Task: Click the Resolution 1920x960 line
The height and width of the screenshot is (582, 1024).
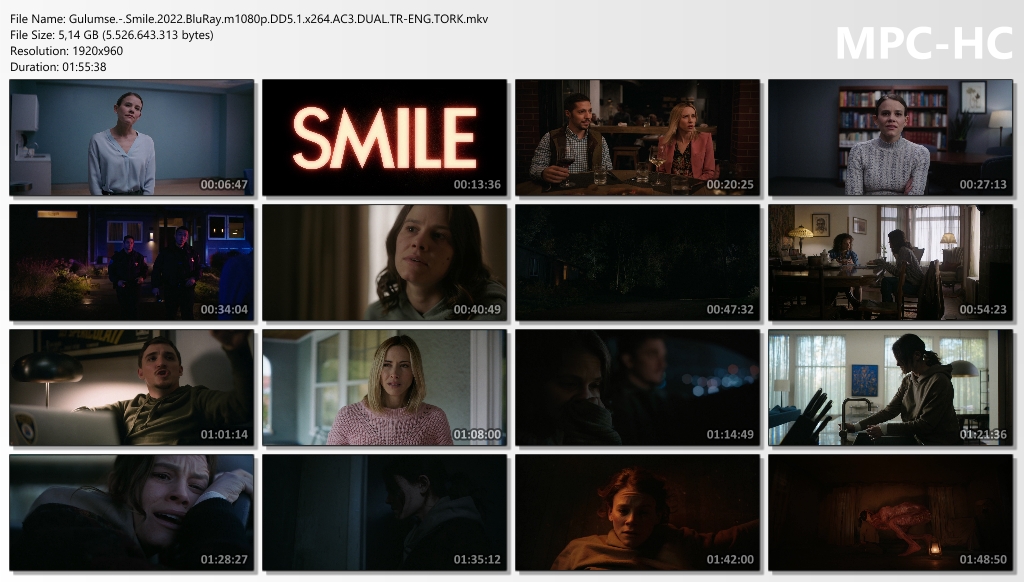Action: click(x=66, y=51)
